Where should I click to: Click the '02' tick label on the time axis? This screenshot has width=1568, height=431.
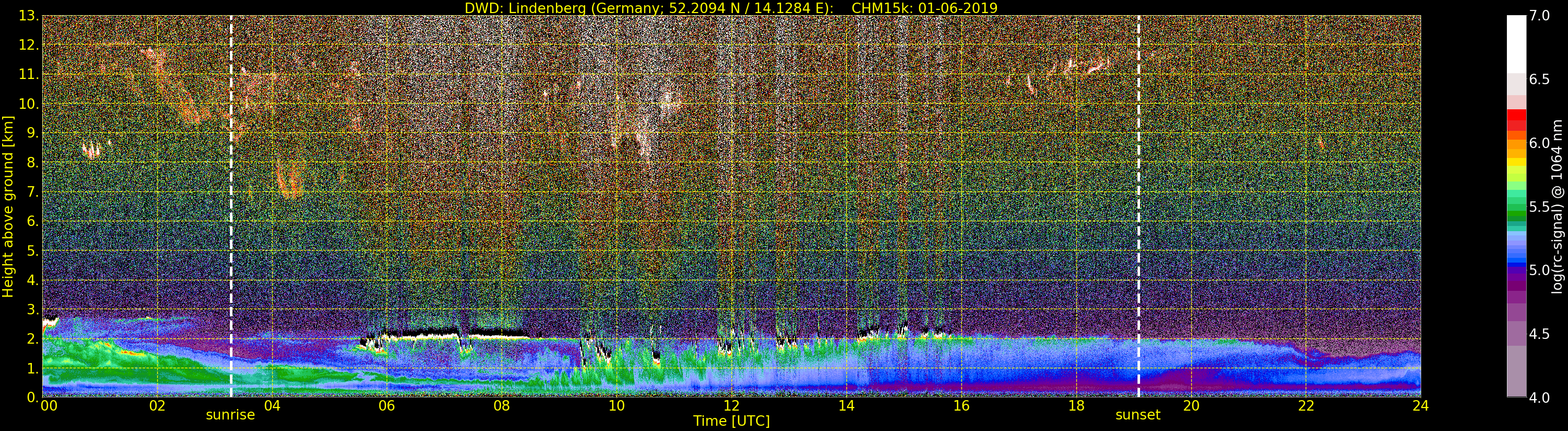pyautogui.click(x=157, y=405)
